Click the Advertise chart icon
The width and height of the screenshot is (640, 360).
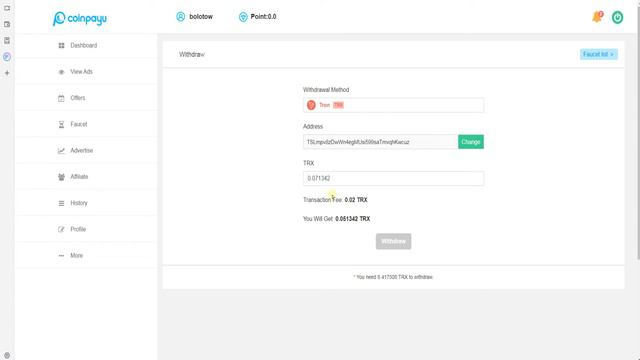click(61, 151)
